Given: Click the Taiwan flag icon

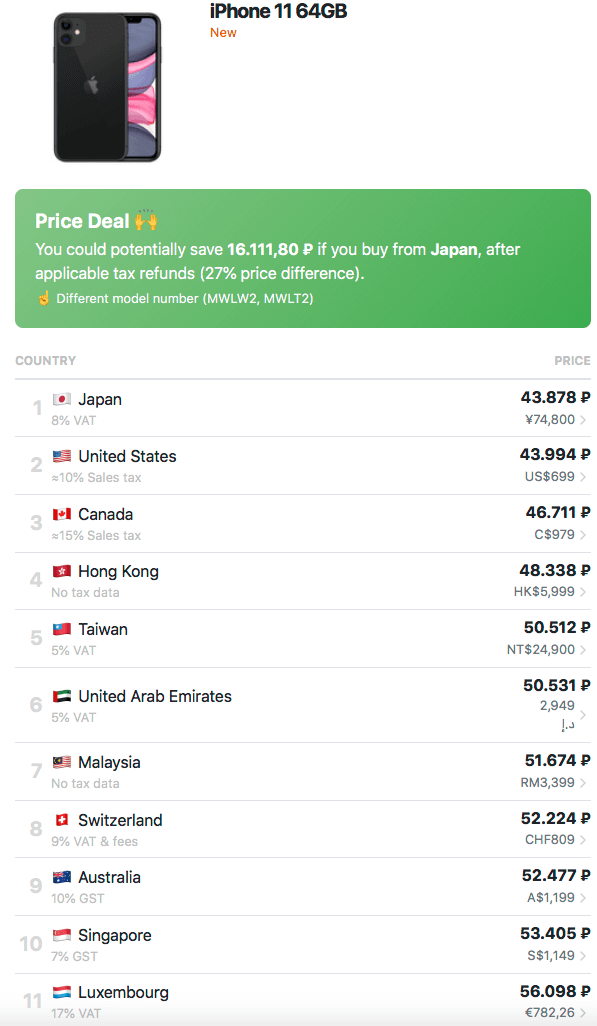Looking at the screenshot, I should (x=62, y=629).
